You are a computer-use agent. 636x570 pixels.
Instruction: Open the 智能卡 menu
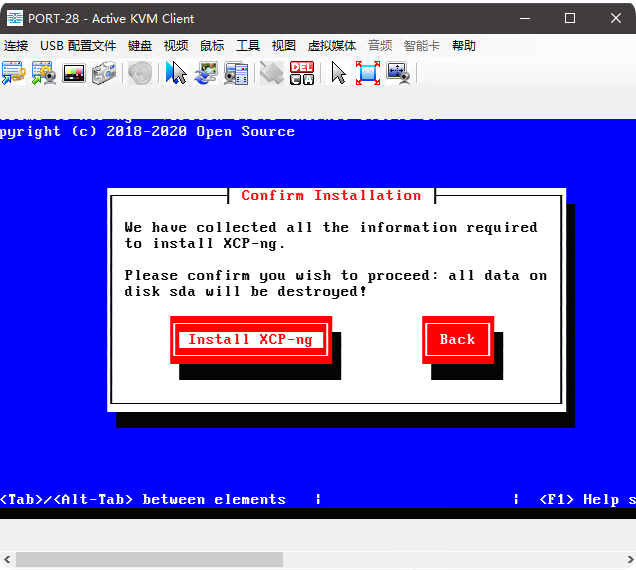pyautogui.click(x=421, y=45)
